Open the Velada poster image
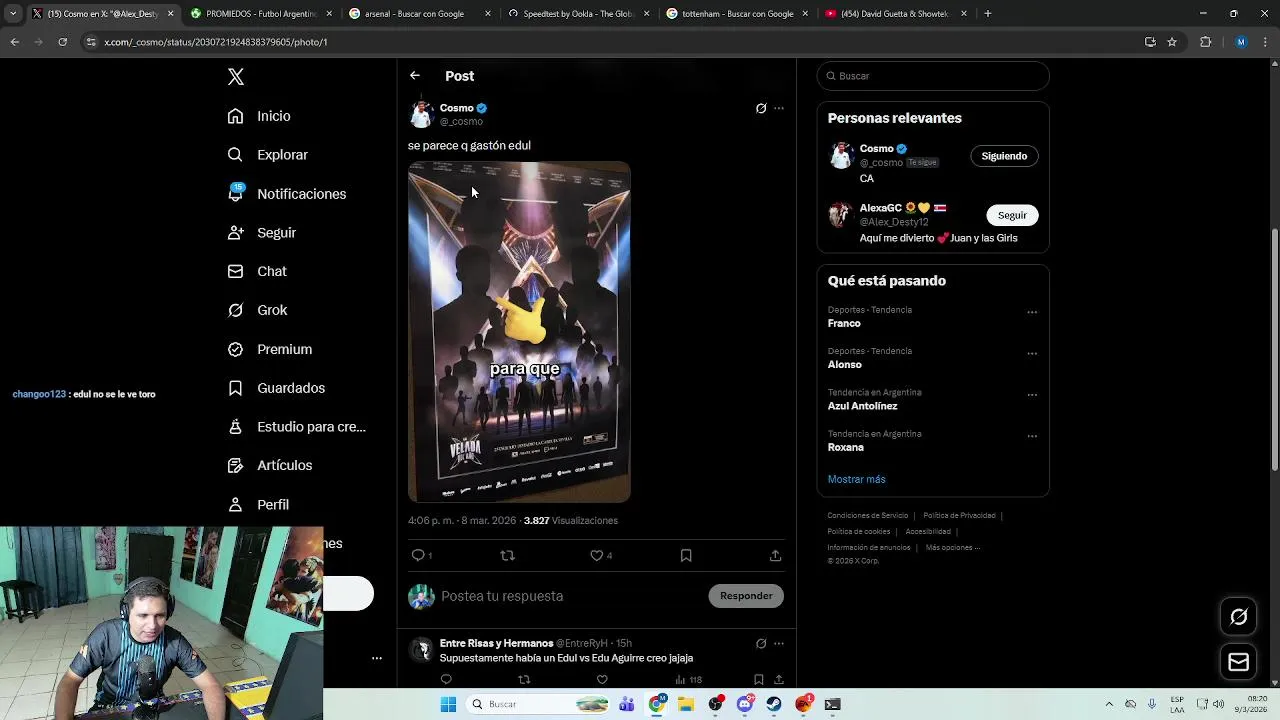The height and width of the screenshot is (720, 1280). coord(519,332)
